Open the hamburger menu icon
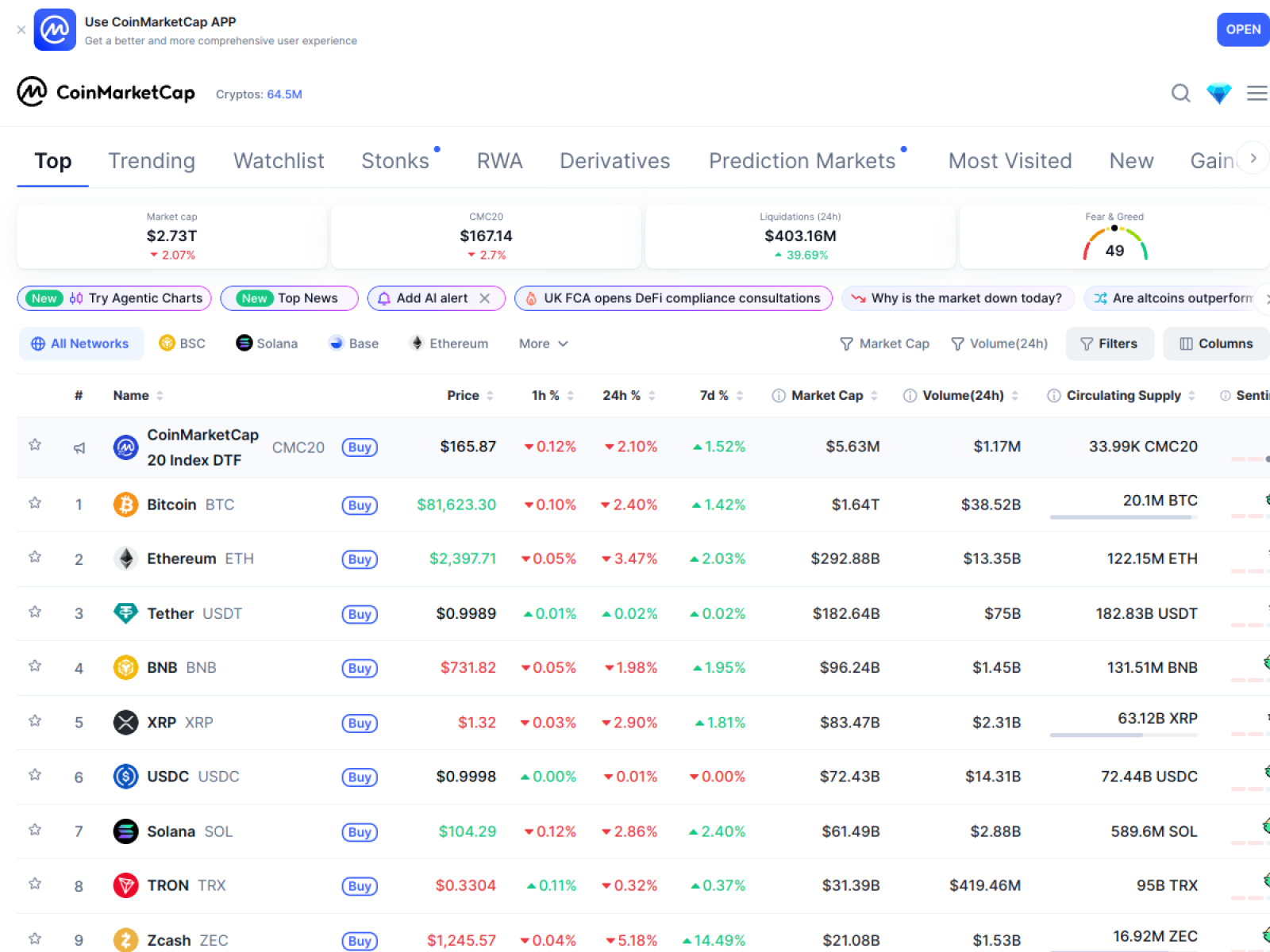This screenshot has height=952, width=1270. [x=1257, y=94]
